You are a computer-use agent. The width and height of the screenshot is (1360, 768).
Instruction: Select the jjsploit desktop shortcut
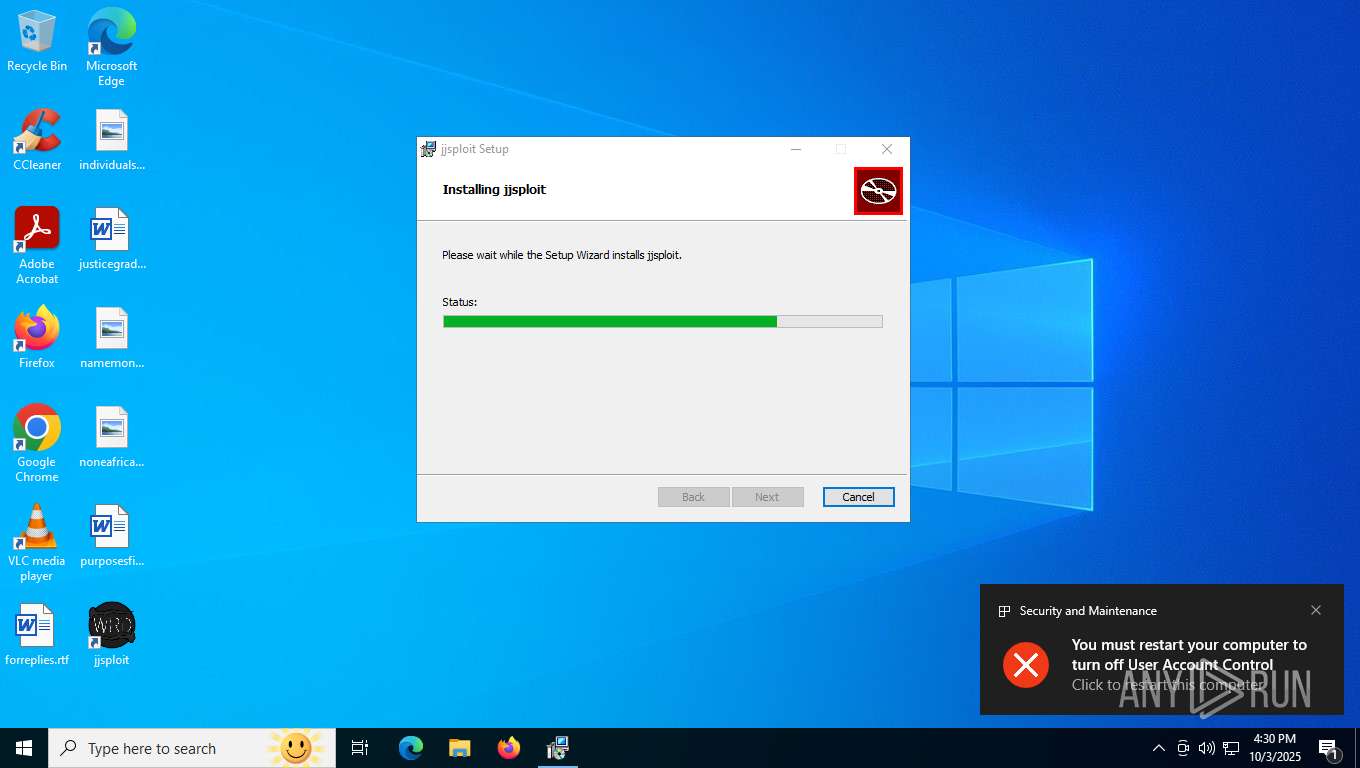111,635
